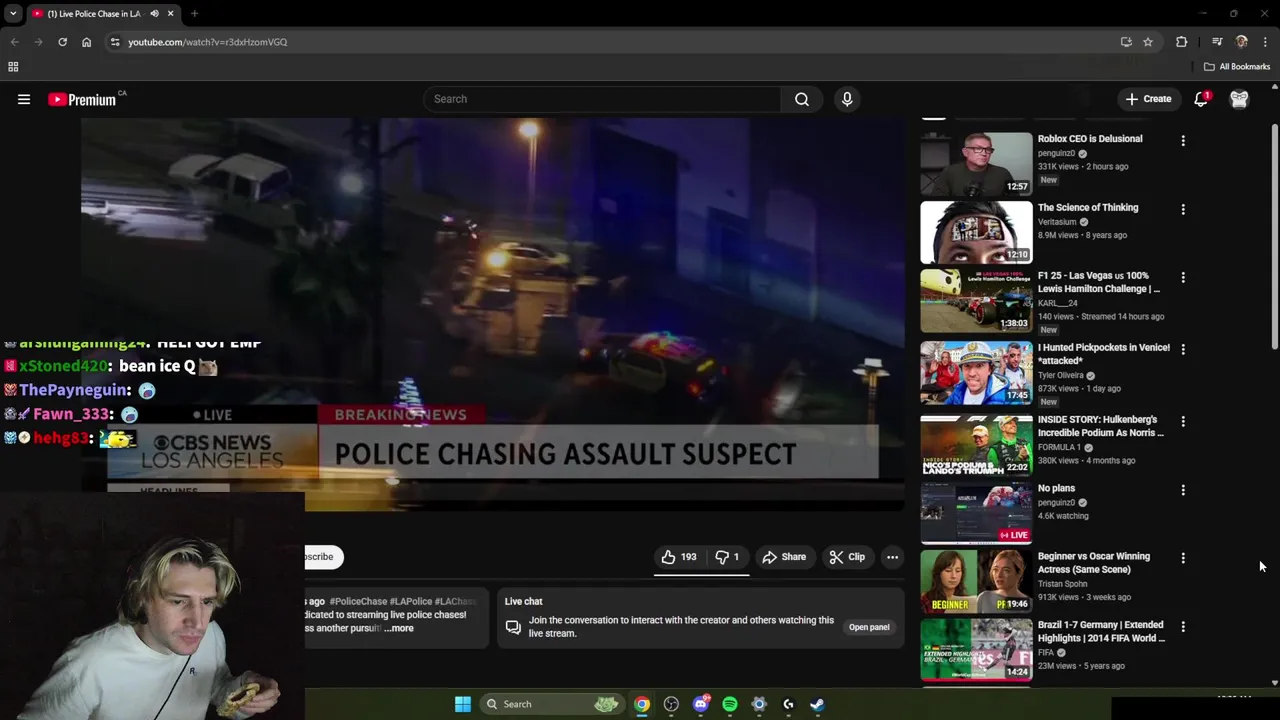Like the video with thumbs up
This screenshot has width=1280, height=720.
click(679, 557)
